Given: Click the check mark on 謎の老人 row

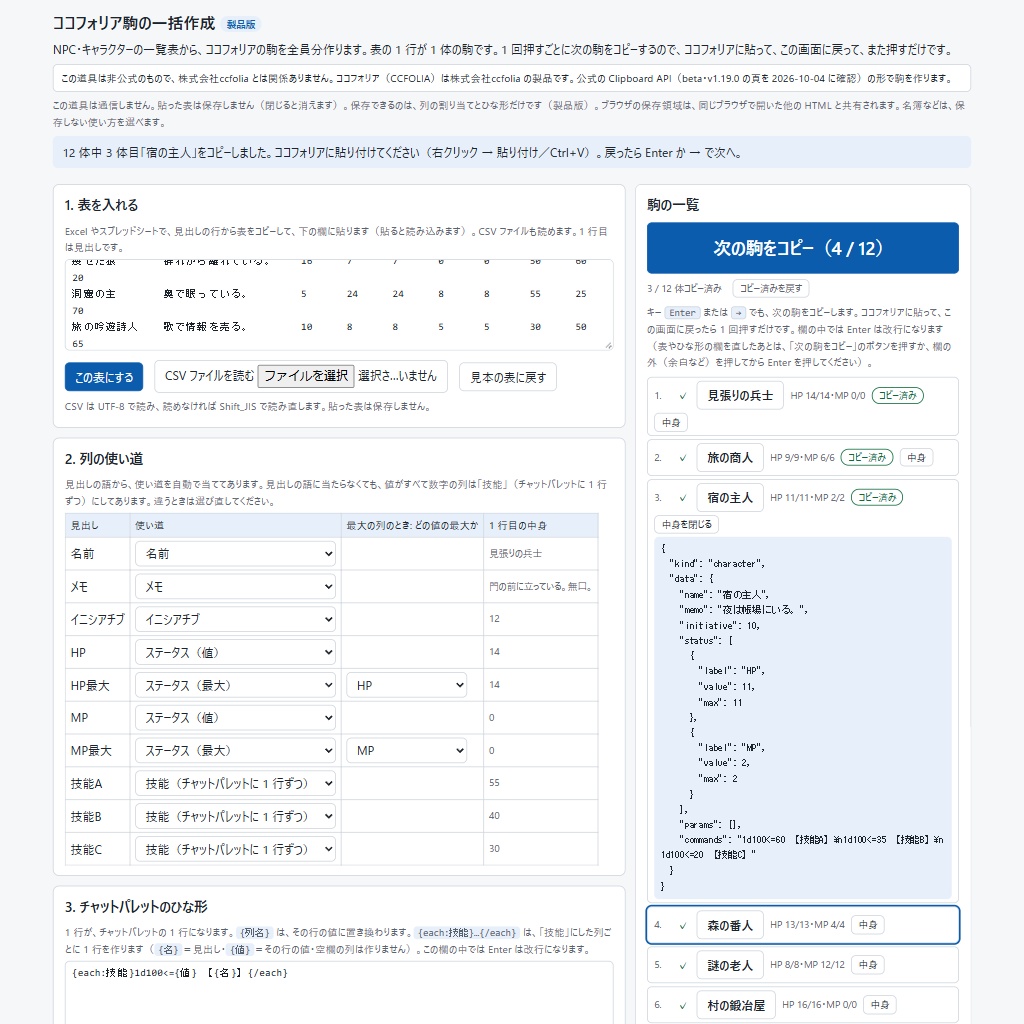Looking at the screenshot, I should coord(682,965).
